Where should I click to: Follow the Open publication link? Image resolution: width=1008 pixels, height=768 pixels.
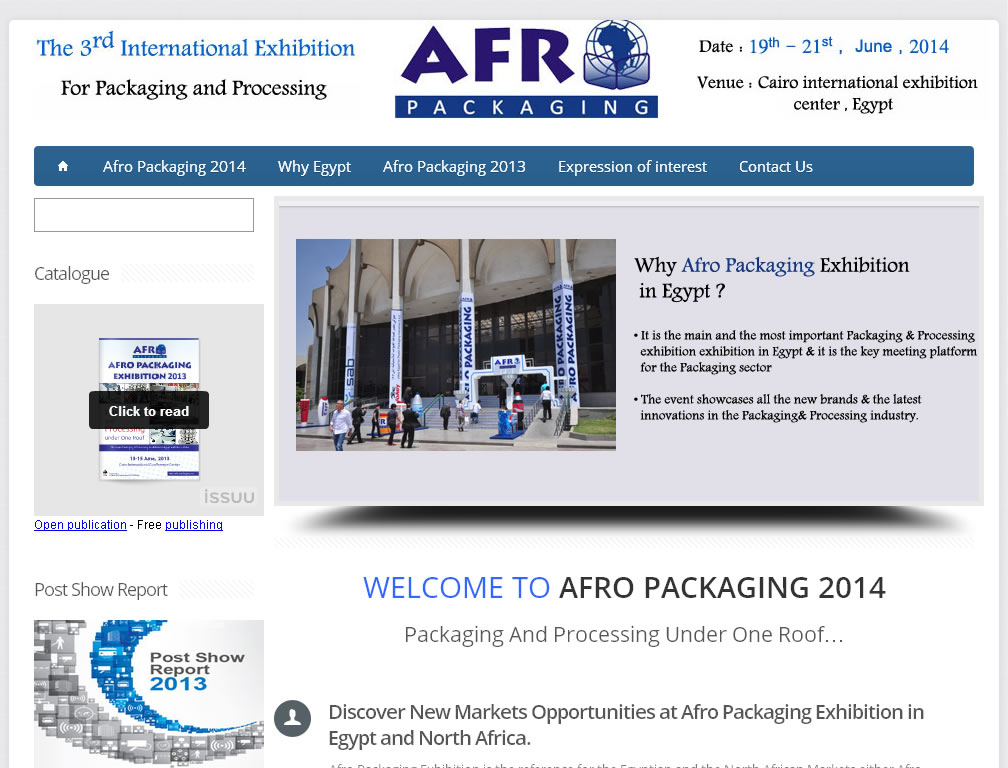point(80,525)
